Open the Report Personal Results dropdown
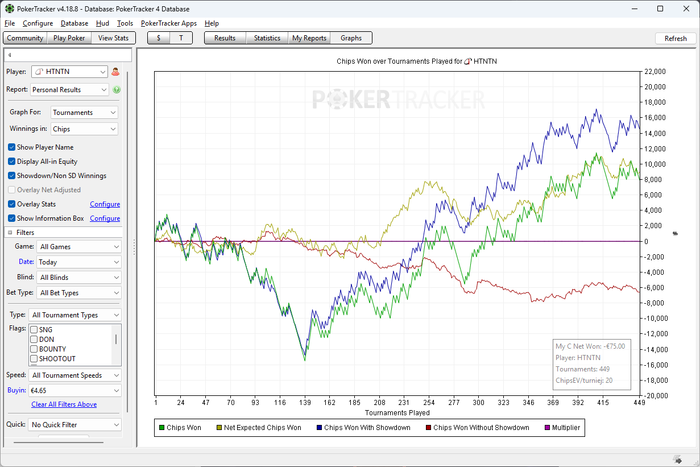 pyautogui.click(x=69, y=90)
